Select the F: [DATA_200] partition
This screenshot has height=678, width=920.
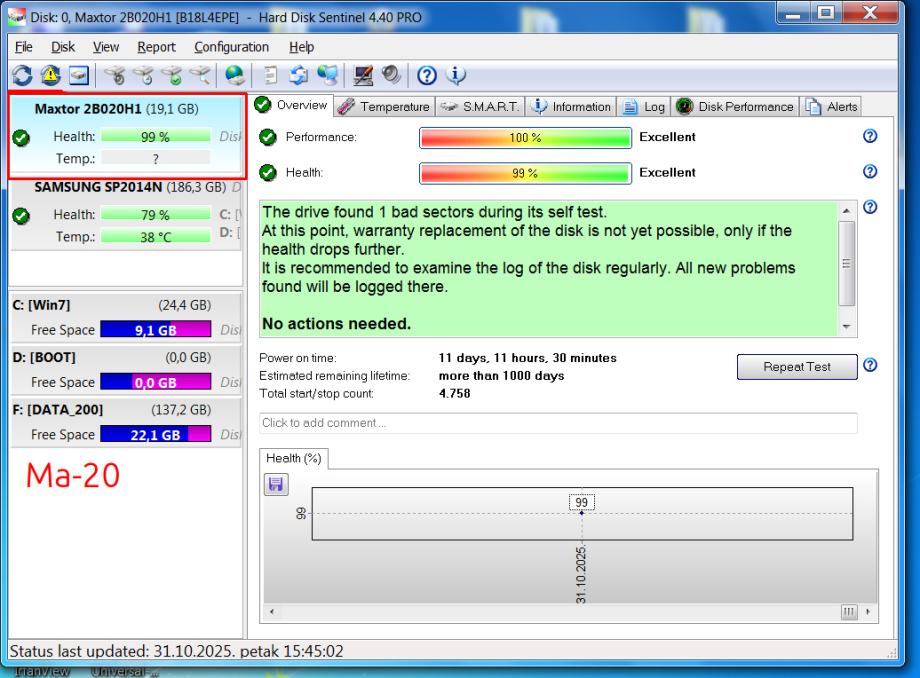(126, 422)
